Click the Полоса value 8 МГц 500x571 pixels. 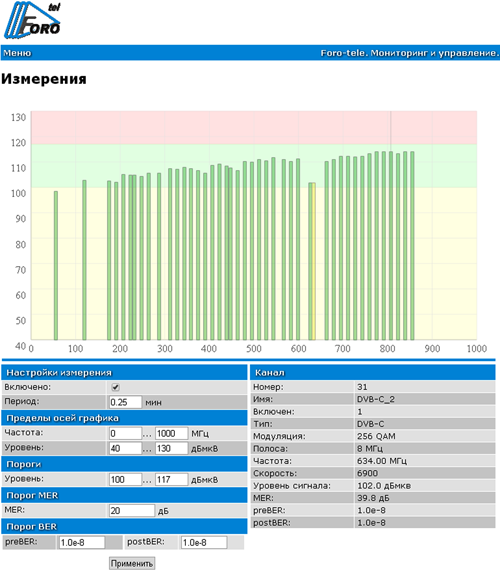(370, 449)
